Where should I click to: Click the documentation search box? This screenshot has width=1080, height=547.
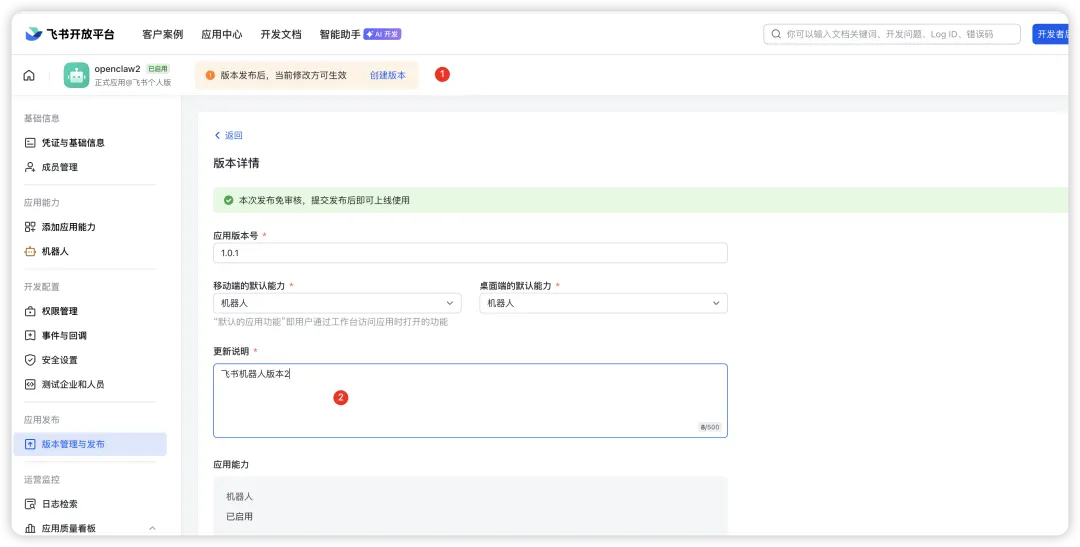(x=892, y=34)
